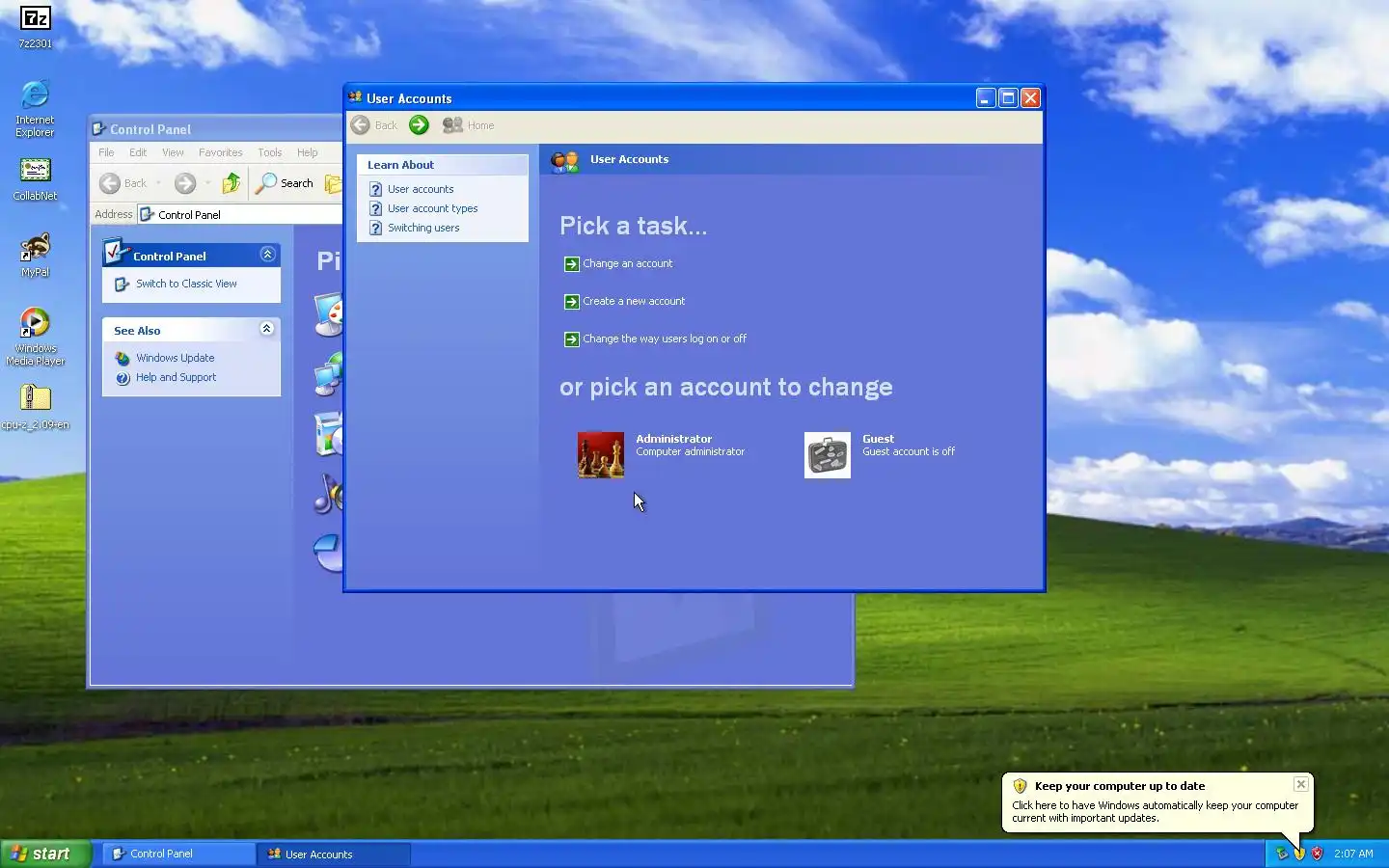Open the 7z2301 desktop icon
The height and width of the screenshot is (868, 1389).
[x=35, y=26]
